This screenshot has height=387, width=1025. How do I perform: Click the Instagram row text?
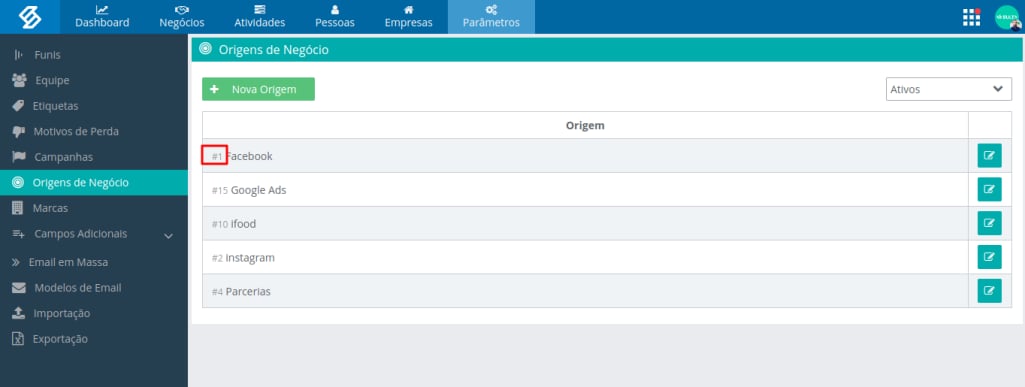(250, 258)
